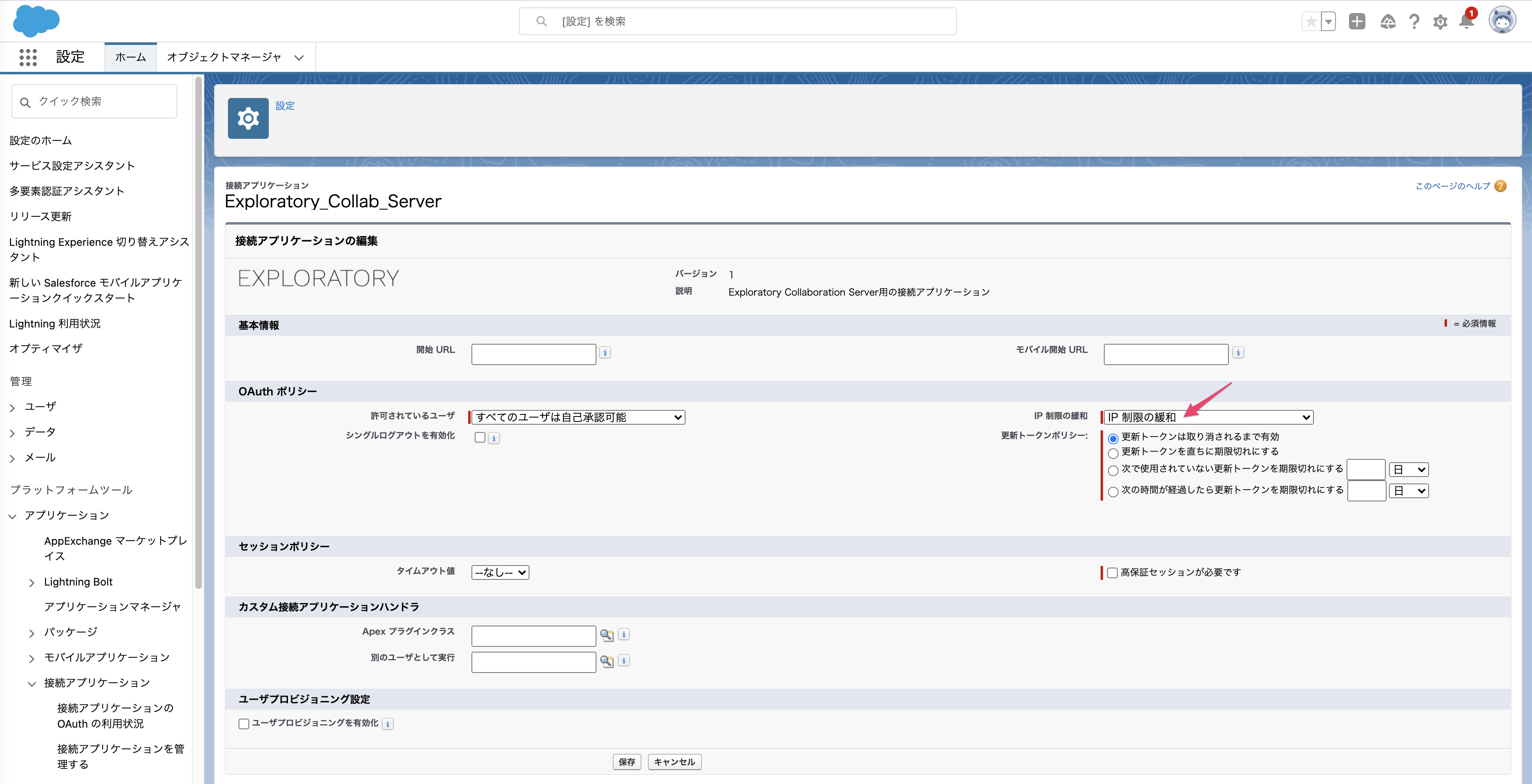Expand モバイルアプリケーション tree node
This screenshot has height=784, width=1532.
32,659
